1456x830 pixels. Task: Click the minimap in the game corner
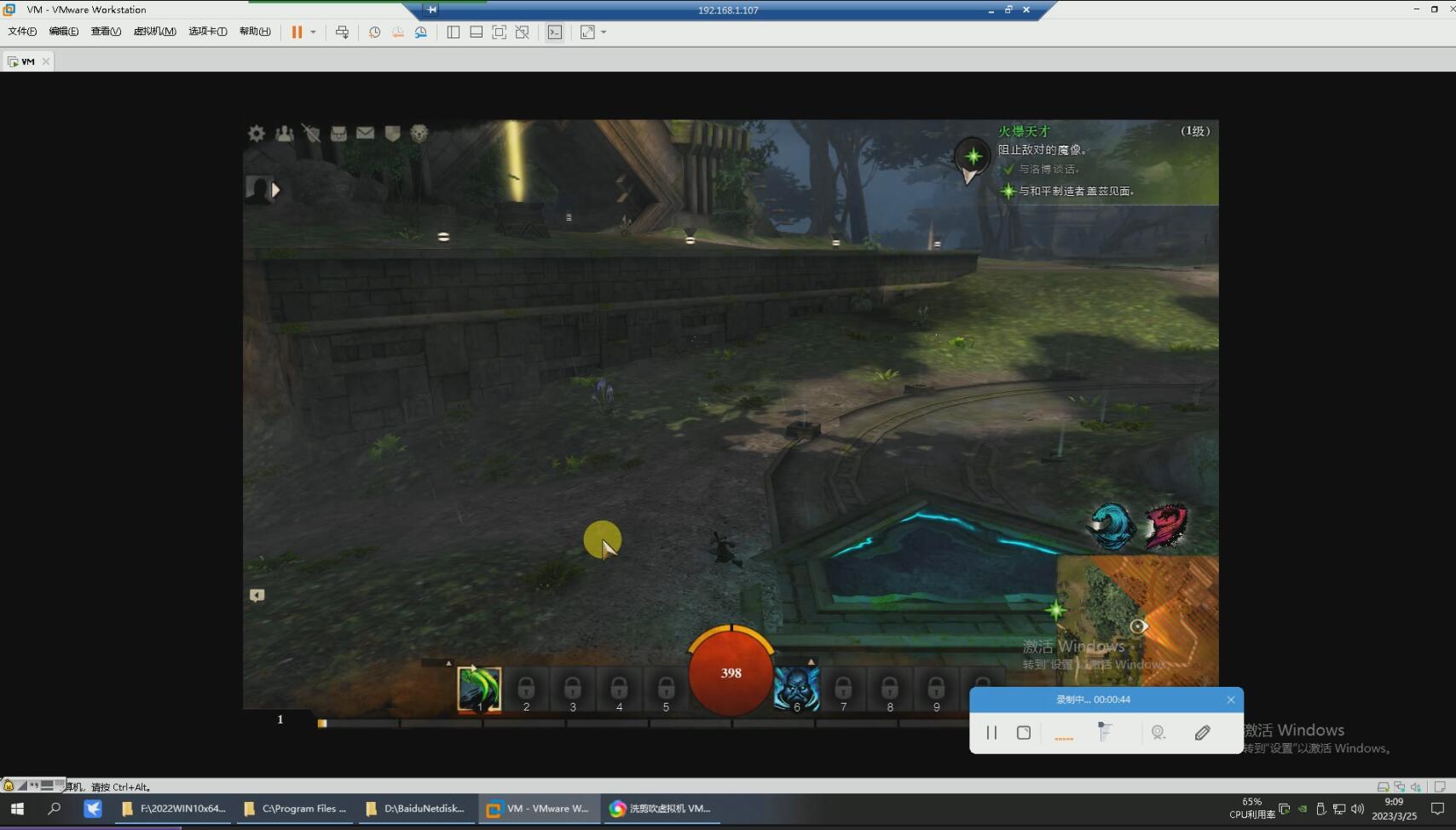click(x=1137, y=621)
